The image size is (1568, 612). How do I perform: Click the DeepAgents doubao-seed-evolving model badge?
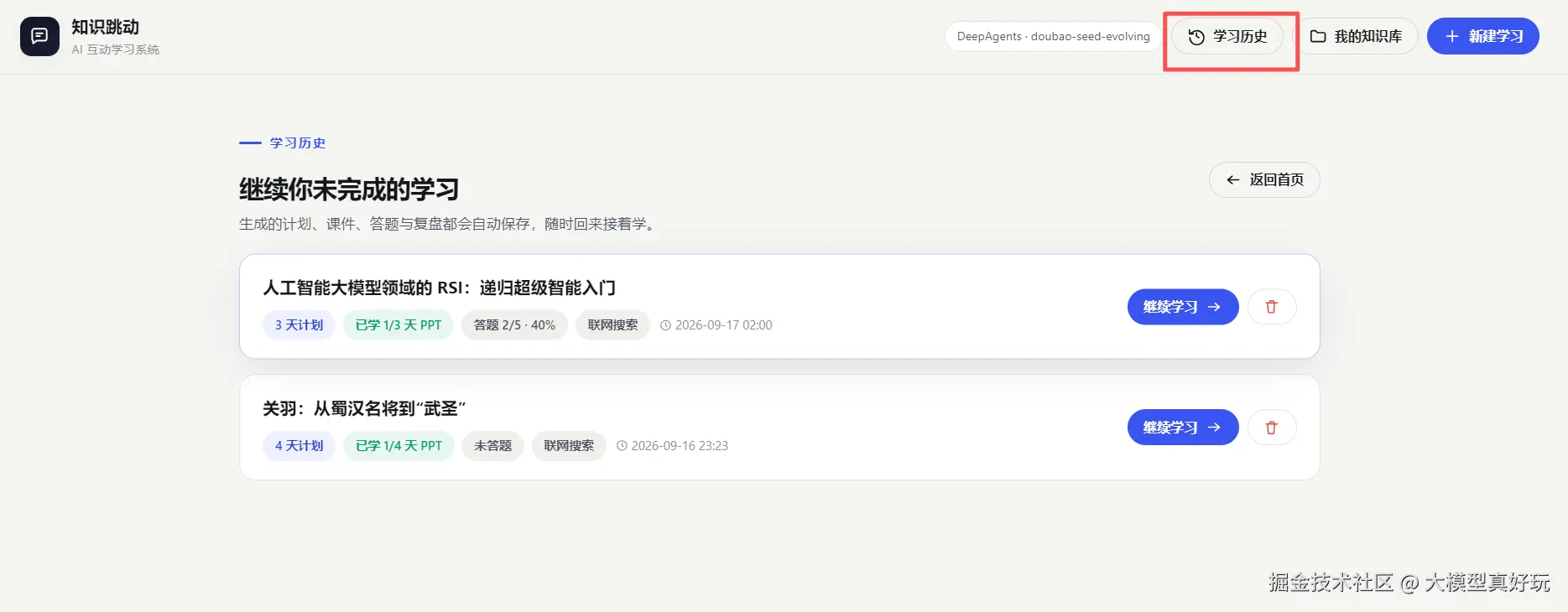1053,37
